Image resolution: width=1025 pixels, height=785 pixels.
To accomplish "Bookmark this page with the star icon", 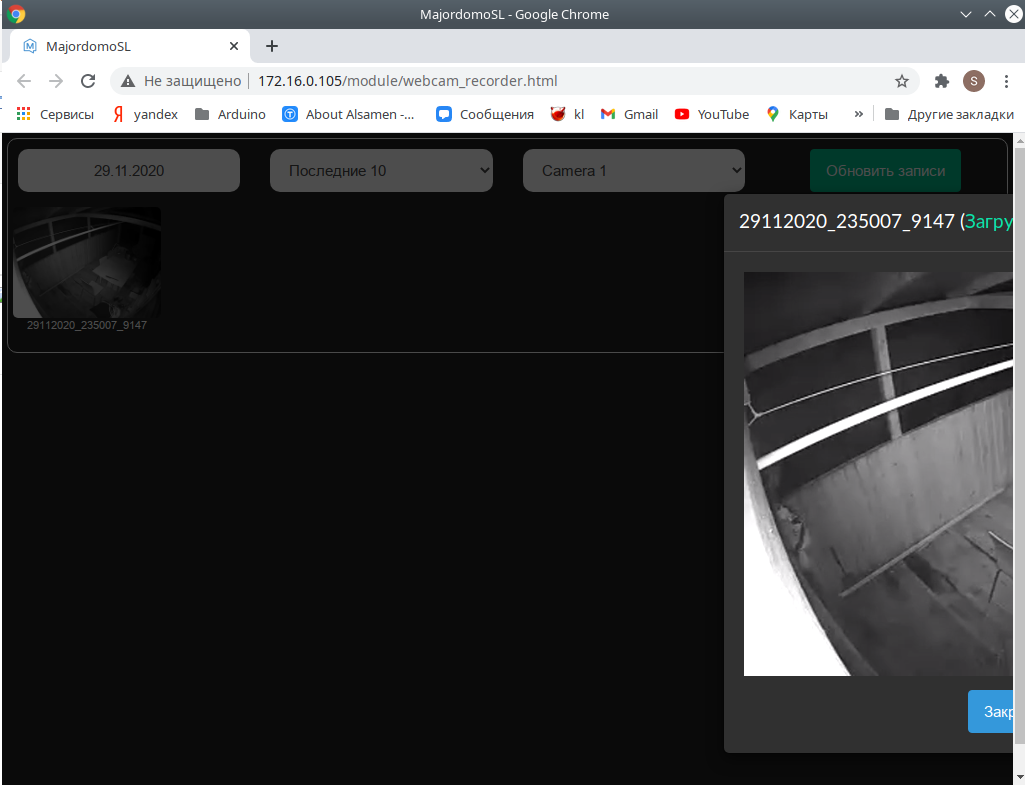I will pos(902,81).
